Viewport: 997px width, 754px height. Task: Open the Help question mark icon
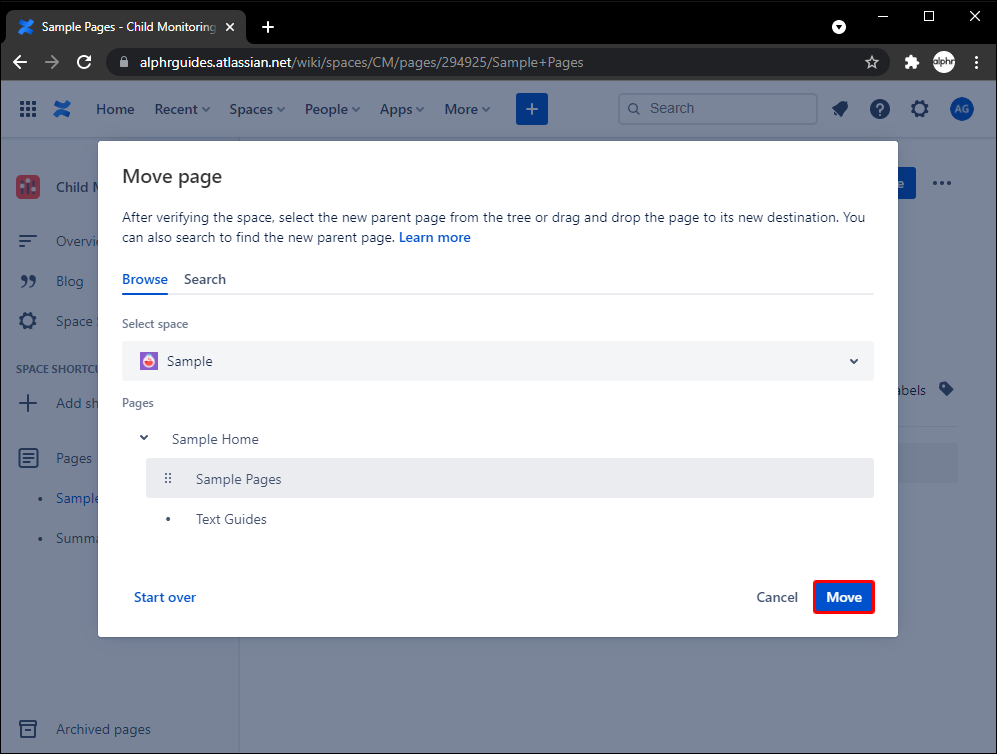click(879, 109)
